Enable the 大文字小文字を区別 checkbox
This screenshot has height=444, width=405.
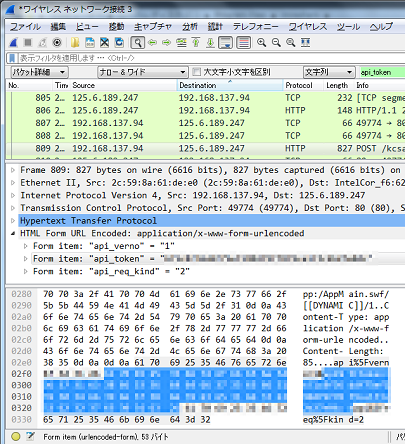[197, 72]
